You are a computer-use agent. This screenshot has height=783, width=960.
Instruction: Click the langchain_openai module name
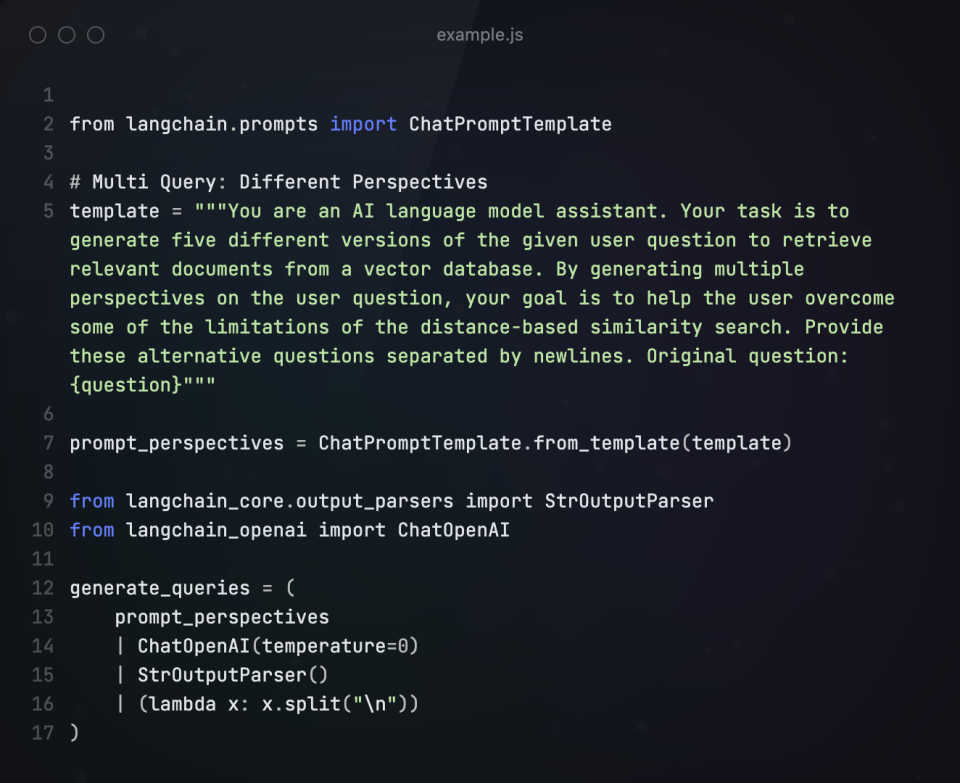pyautogui.click(x=216, y=530)
